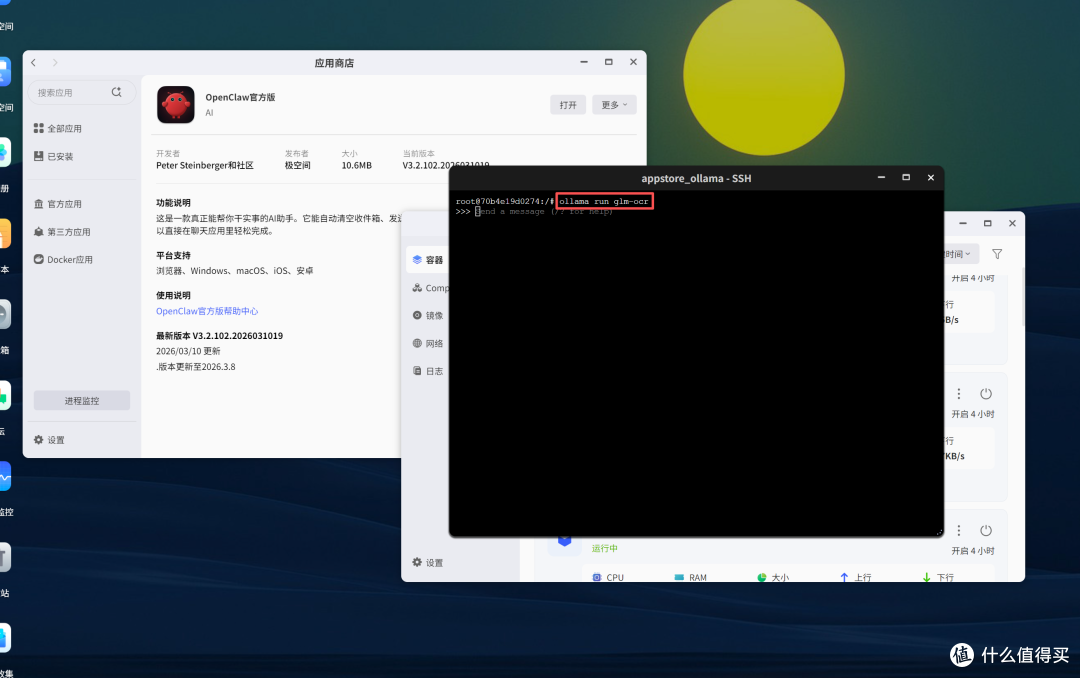This screenshot has height=678, width=1080.
Task: Click the OpenClaw app icon
Action: coord(176,105)
